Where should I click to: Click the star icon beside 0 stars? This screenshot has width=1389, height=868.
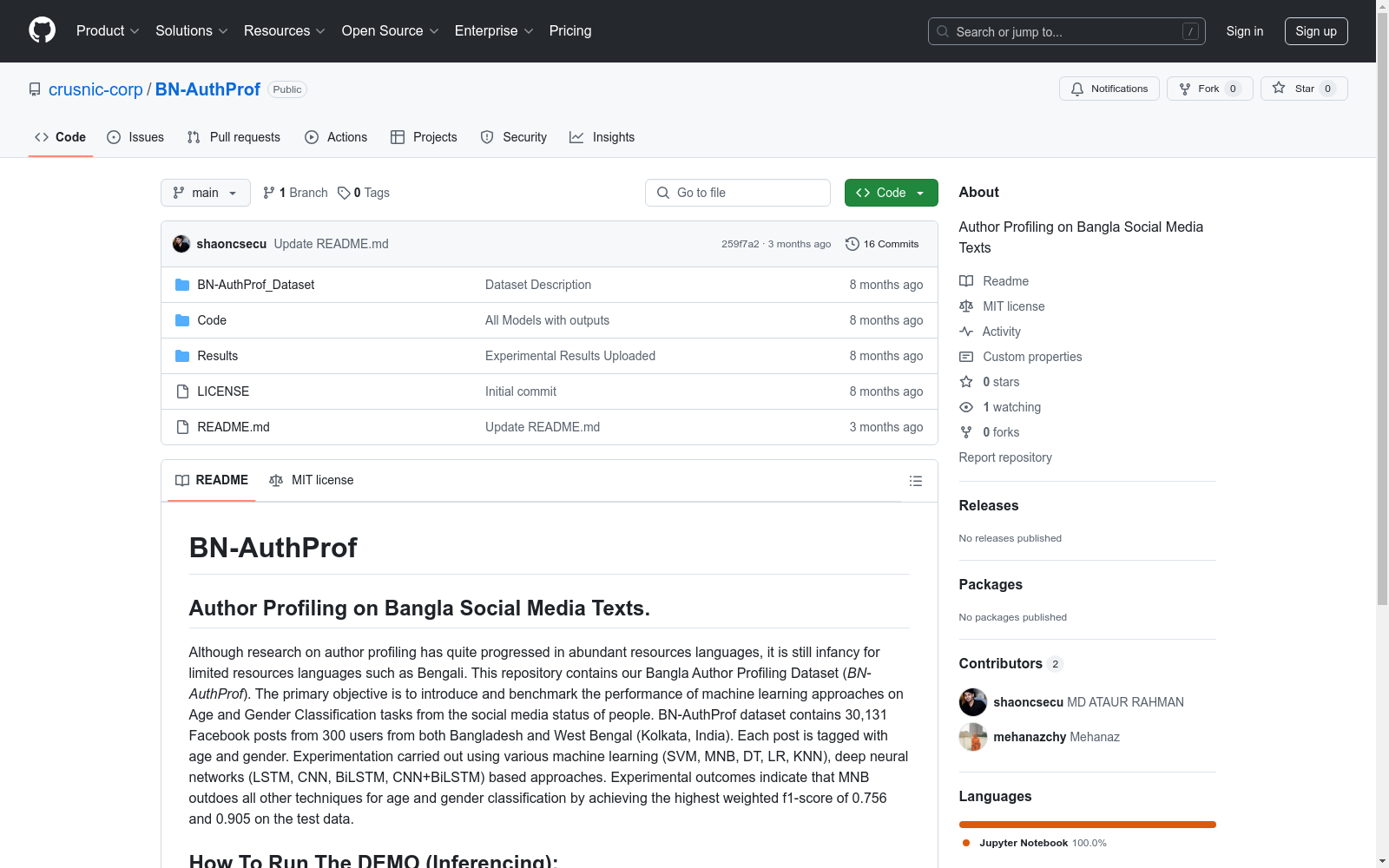click(x=966, y=382)
